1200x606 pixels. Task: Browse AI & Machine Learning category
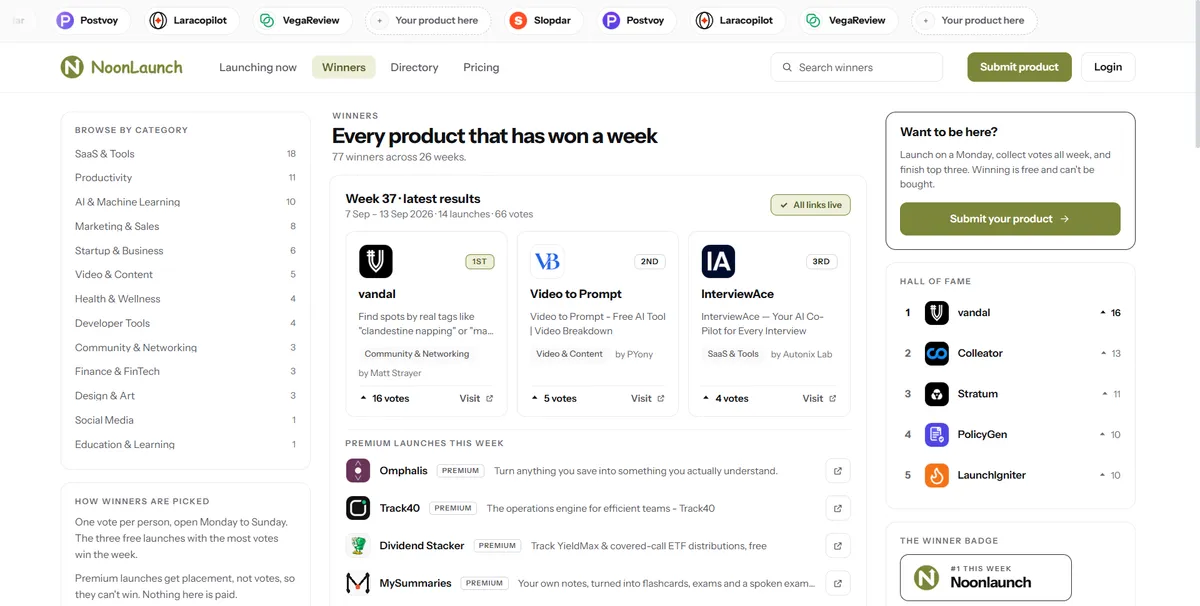[185, 202]
